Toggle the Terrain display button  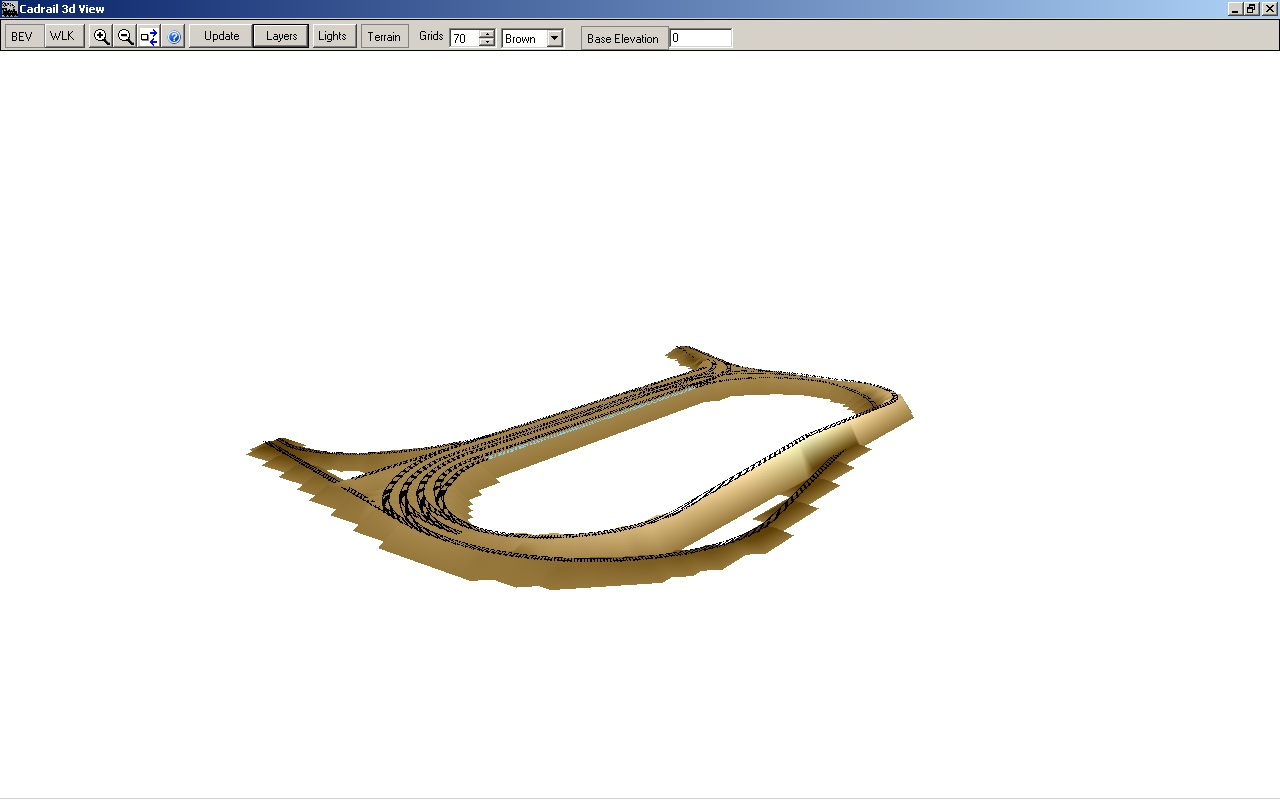point(384,37)
